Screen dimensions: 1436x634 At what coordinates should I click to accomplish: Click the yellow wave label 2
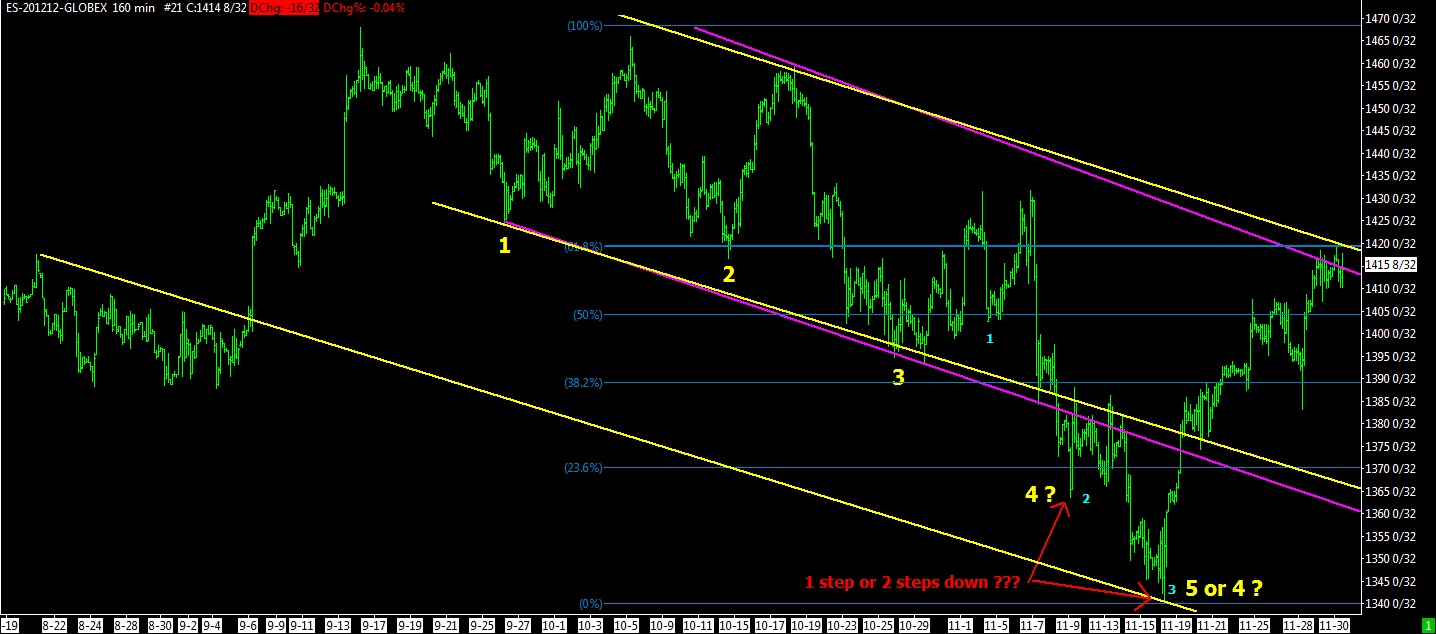(x=729, y=274)
